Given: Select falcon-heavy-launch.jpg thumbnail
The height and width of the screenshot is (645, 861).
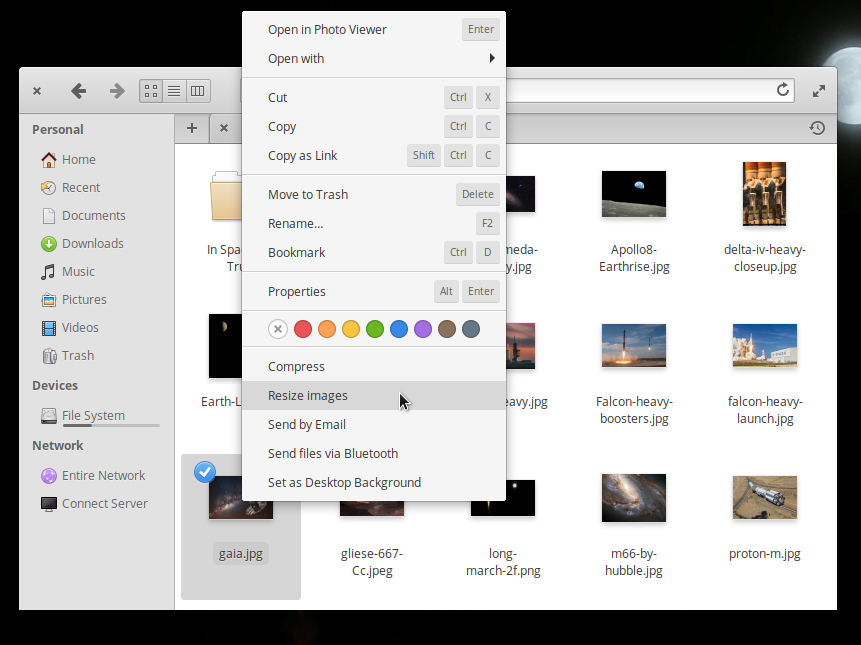Looking at the screenshot, I should [764, 346].
